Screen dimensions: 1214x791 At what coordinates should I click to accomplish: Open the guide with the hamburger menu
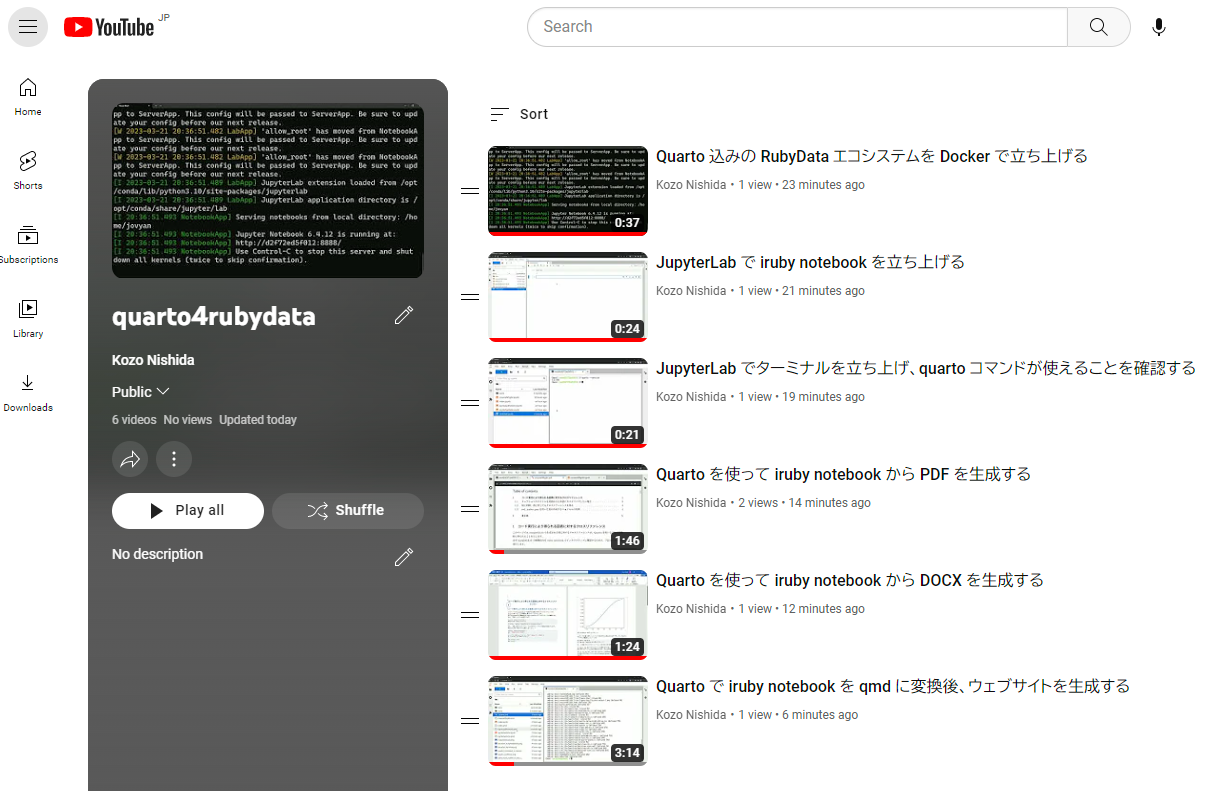[x=27, y=27]
